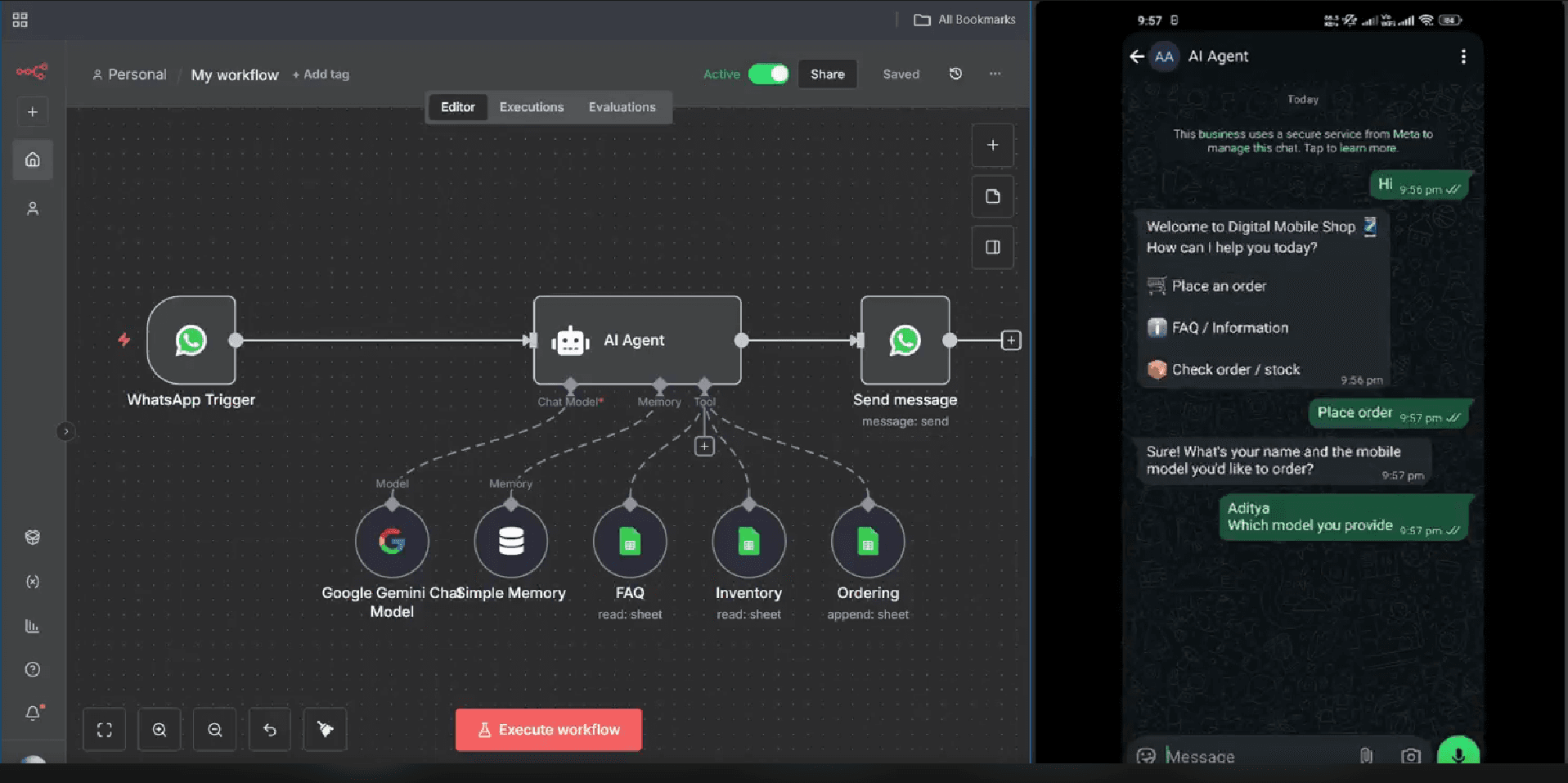The width and height of the screenshot is (1568, 783).
Task: Open the user profile icon in sidebar
Action: pyautogui.click(x=33, y=209)
